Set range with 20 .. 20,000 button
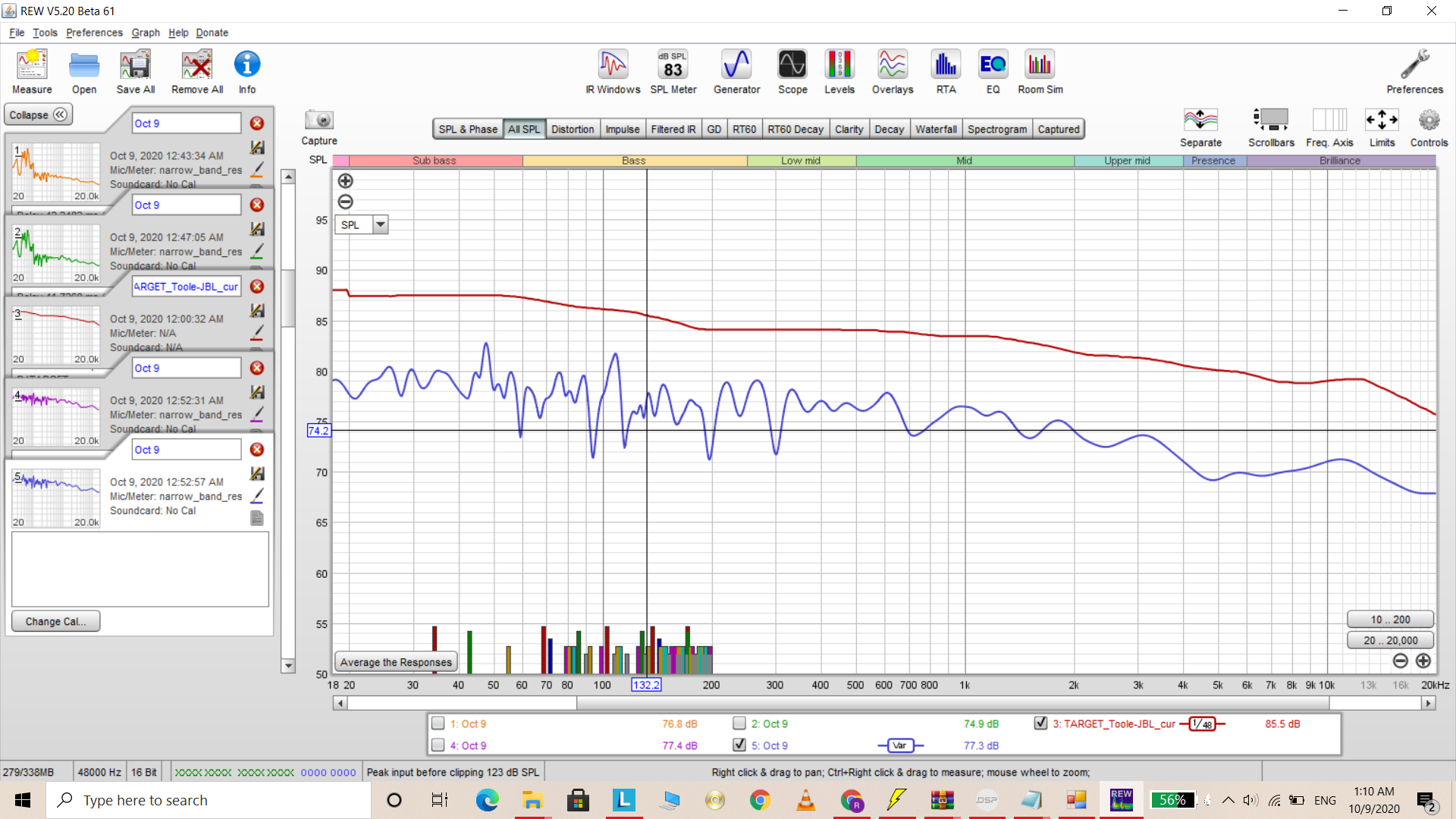This screenshot has width=1456, height=819. click(1390, 641)
